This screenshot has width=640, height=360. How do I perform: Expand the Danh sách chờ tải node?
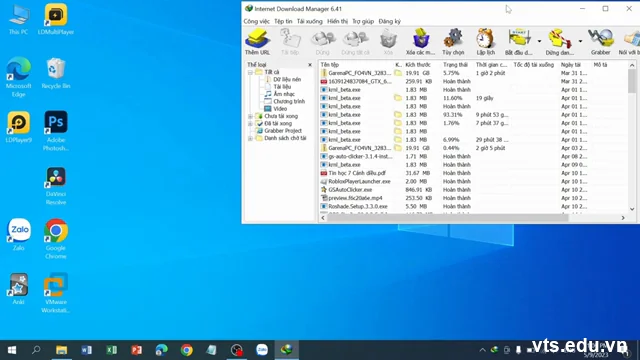coord(250,138)
